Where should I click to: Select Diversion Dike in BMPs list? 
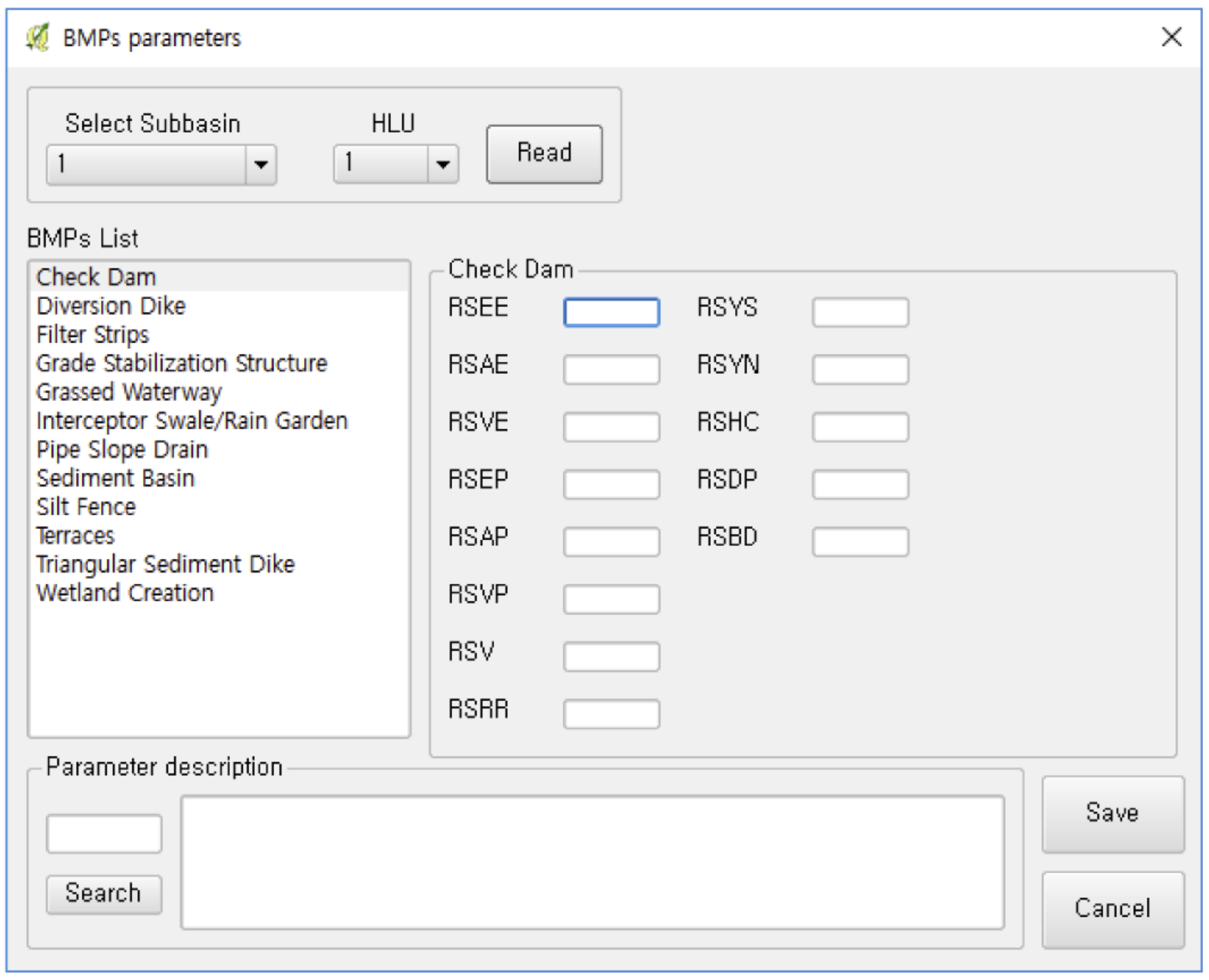click(x=111, y=306)
